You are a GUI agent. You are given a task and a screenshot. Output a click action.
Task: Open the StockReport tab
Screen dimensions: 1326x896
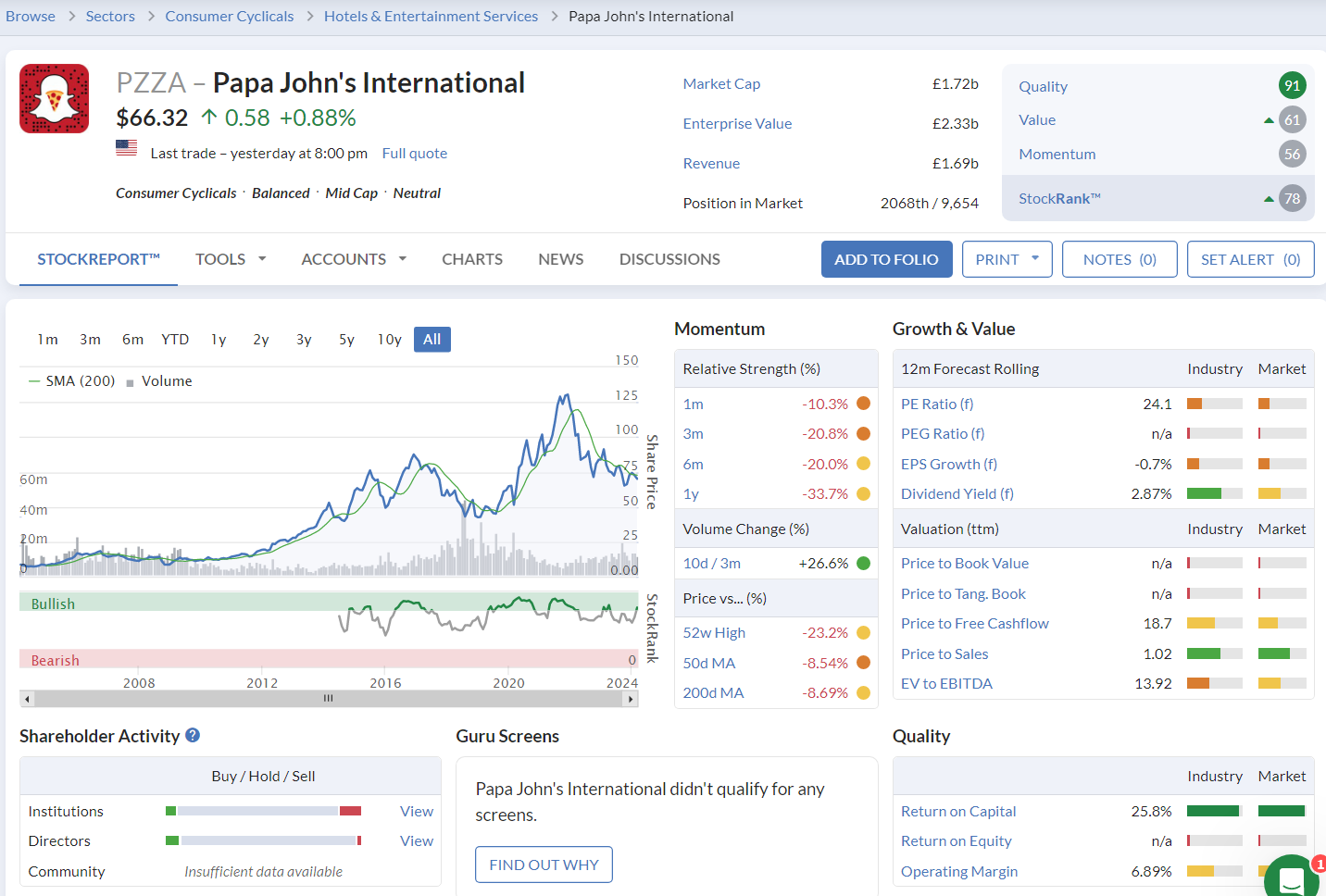pos(98,259)
